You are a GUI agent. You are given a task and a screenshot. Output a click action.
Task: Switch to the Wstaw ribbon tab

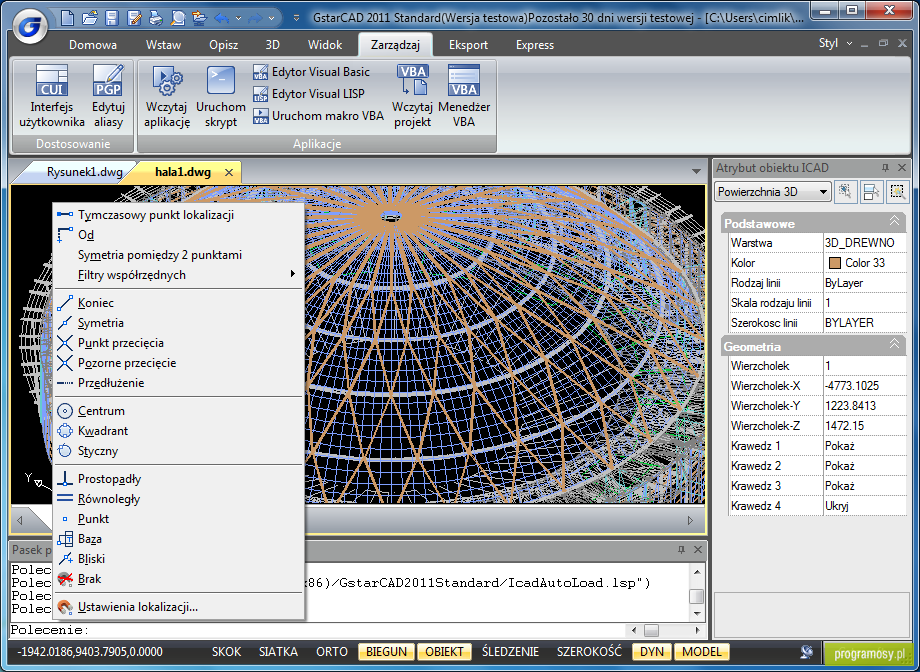(x=164, y=45)
